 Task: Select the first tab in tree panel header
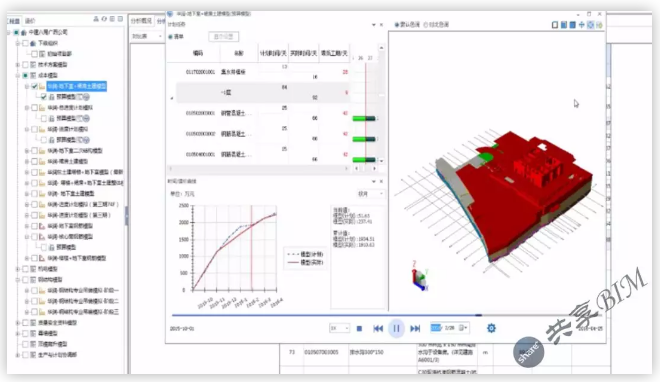click(x=13, y=21)
